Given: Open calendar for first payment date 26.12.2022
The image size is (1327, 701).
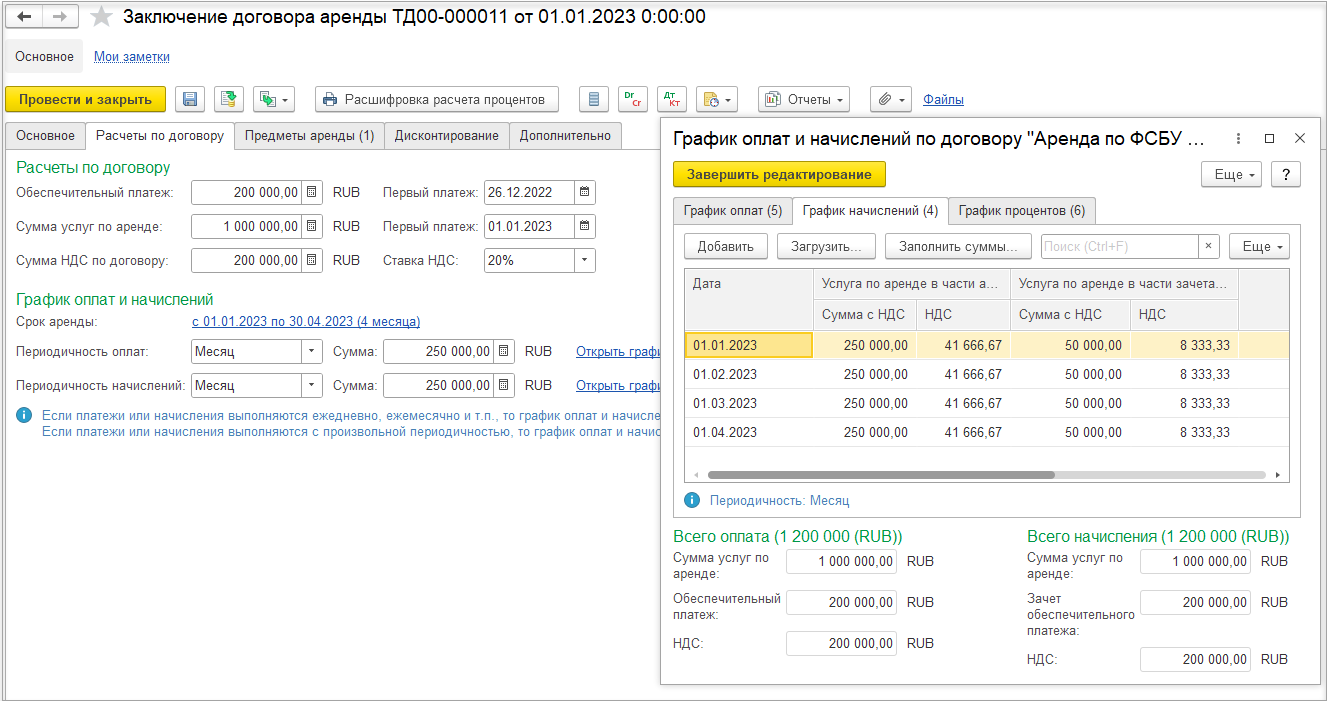Looking at the screenshot, I should (585, 192).
